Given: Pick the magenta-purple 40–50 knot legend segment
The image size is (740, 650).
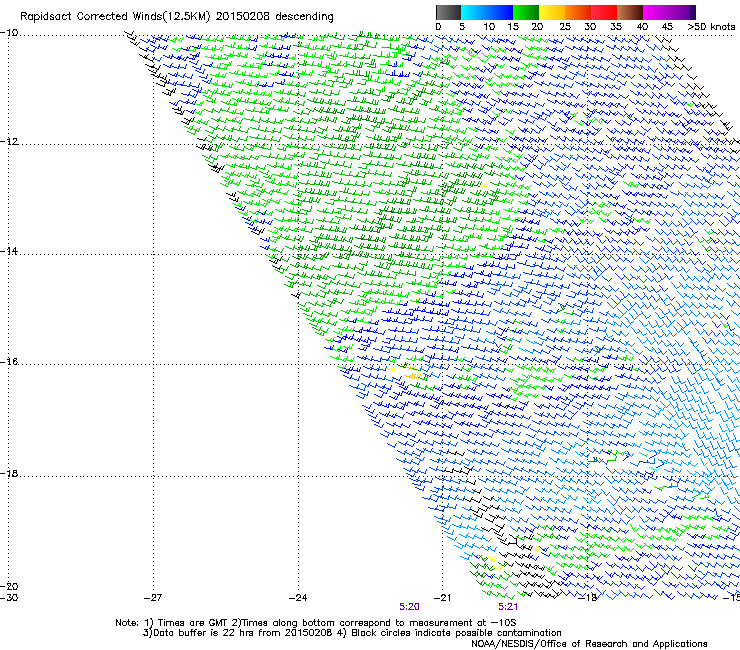Looking at the screenshot, I should tap(669, 12).
